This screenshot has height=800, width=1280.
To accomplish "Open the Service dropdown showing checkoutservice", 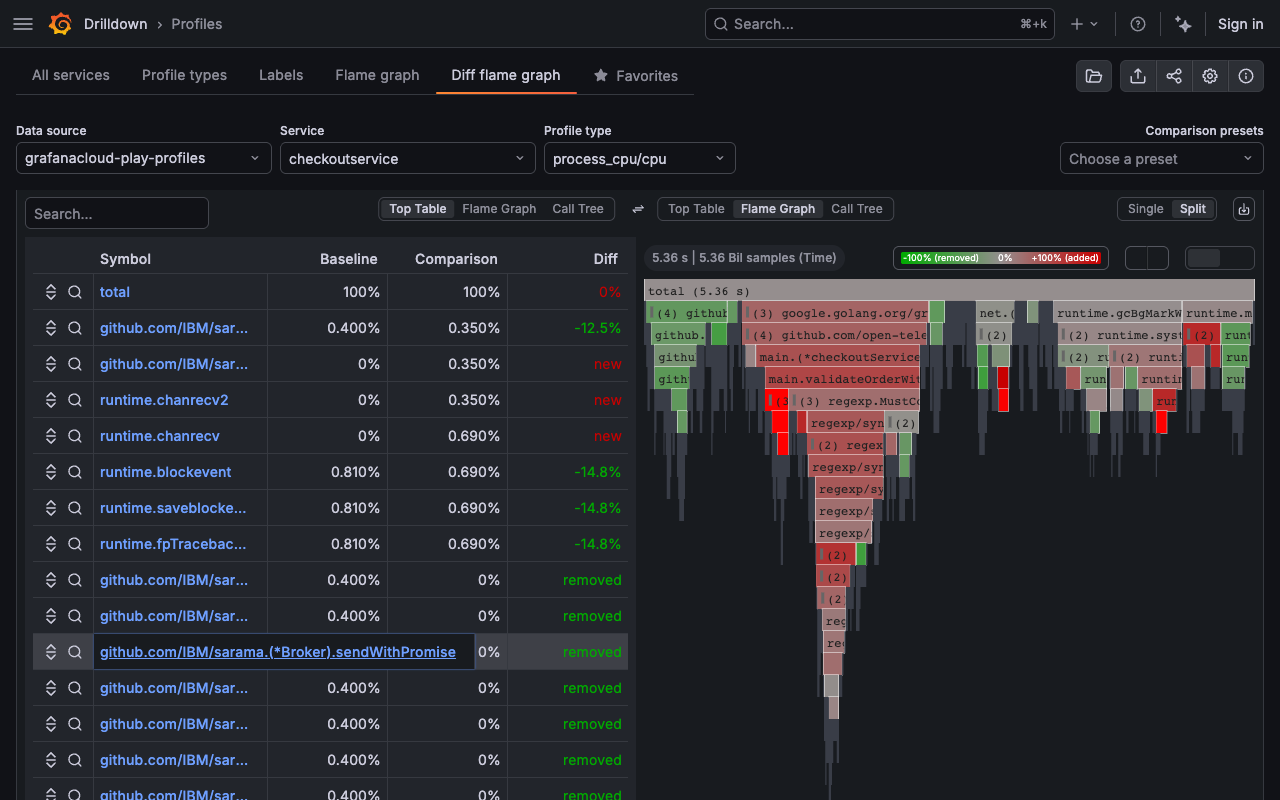I will 408,158.
